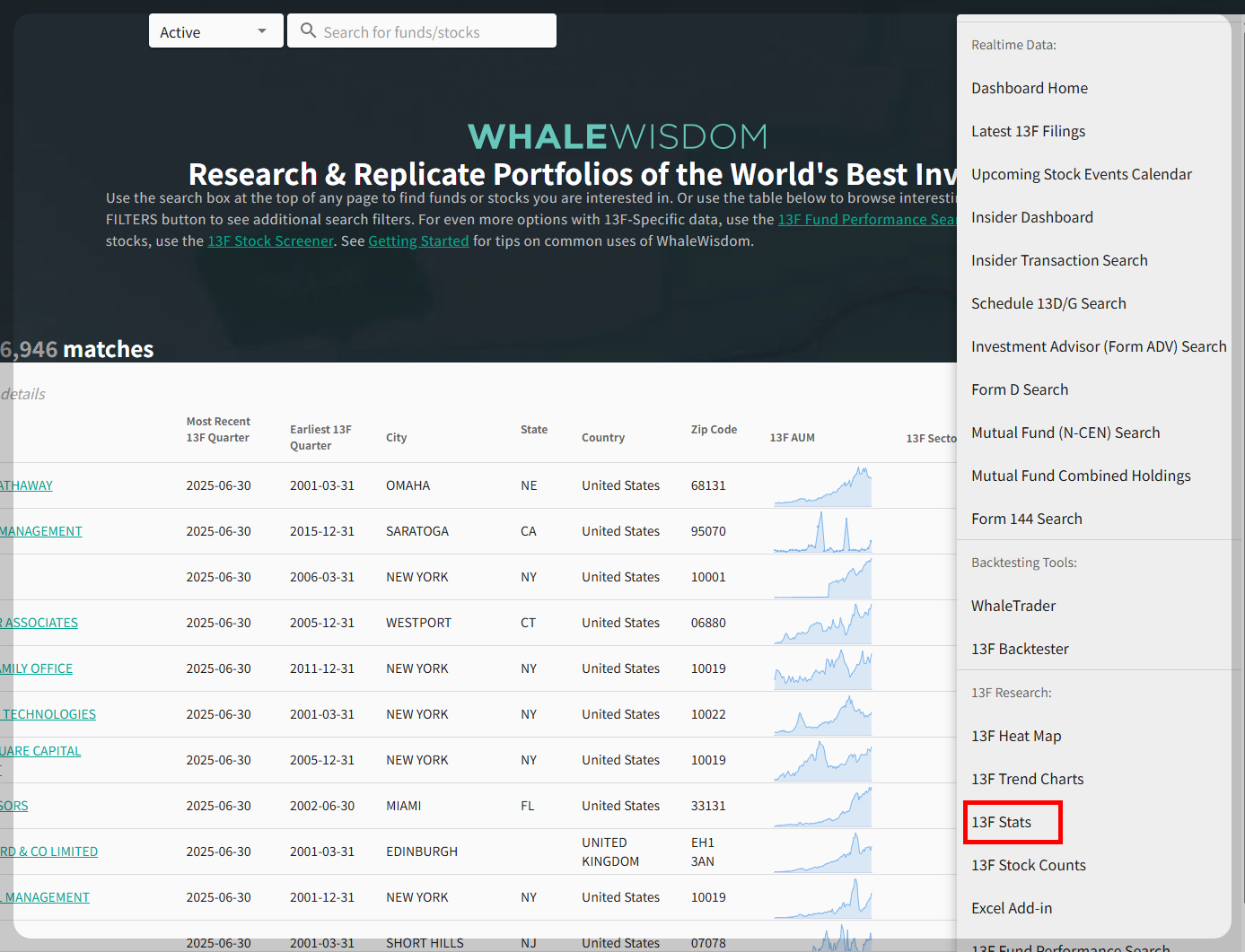Click the 6,946 matches count text
Image resolution: width=1245 pixels, height=952 pixels.
[77, 349]
